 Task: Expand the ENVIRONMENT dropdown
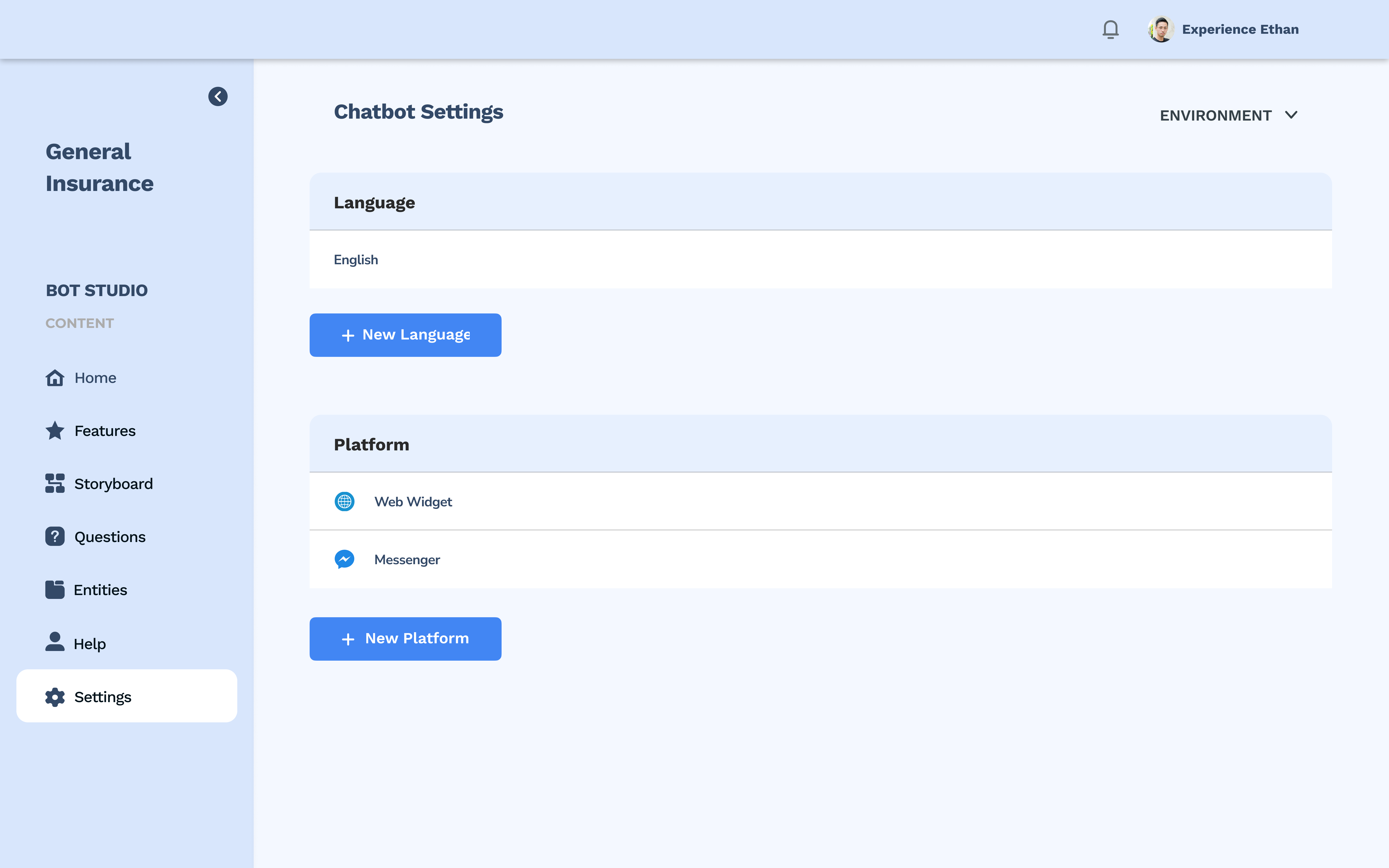[1228, 115]
